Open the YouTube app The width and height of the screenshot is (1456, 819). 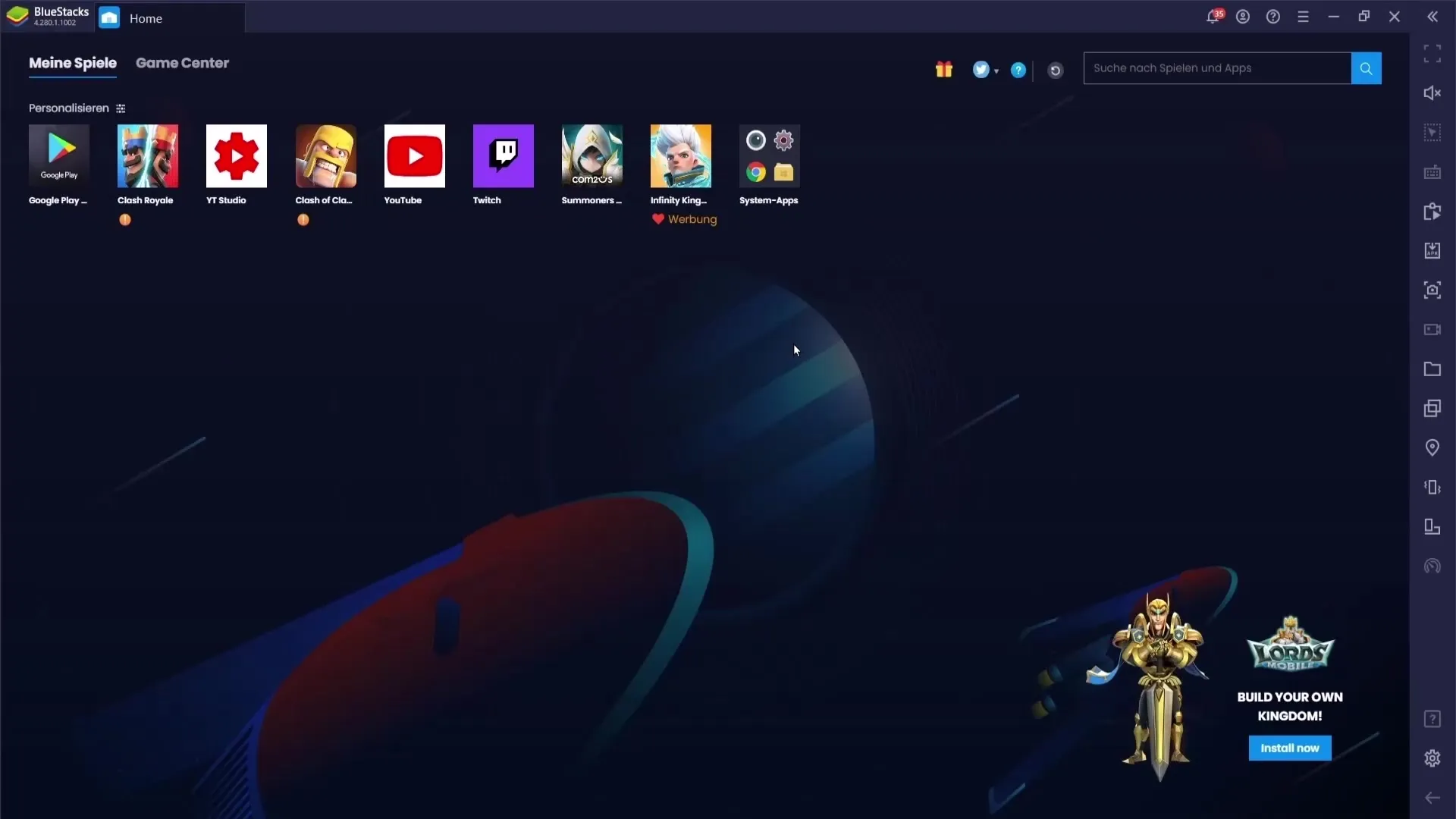point(414,156)
